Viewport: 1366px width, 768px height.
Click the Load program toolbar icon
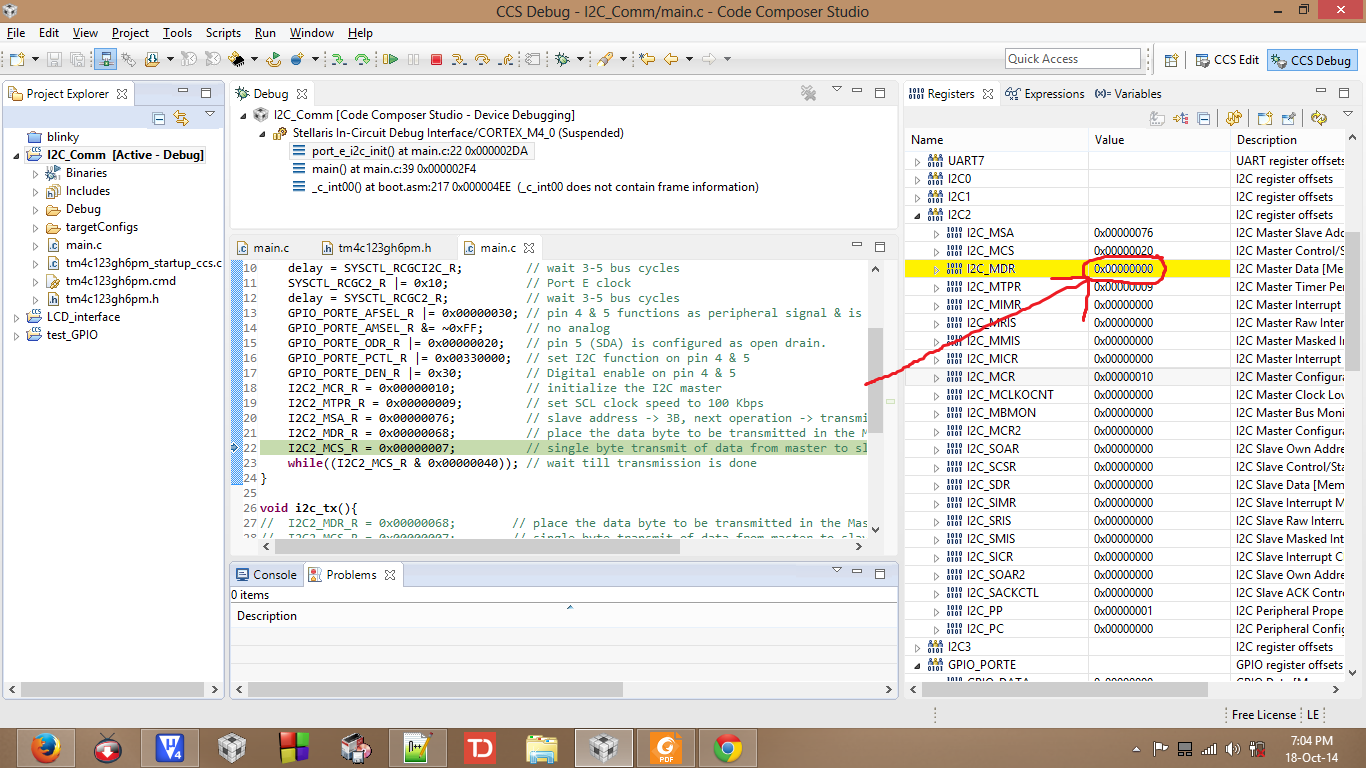(x=152, y=60)
